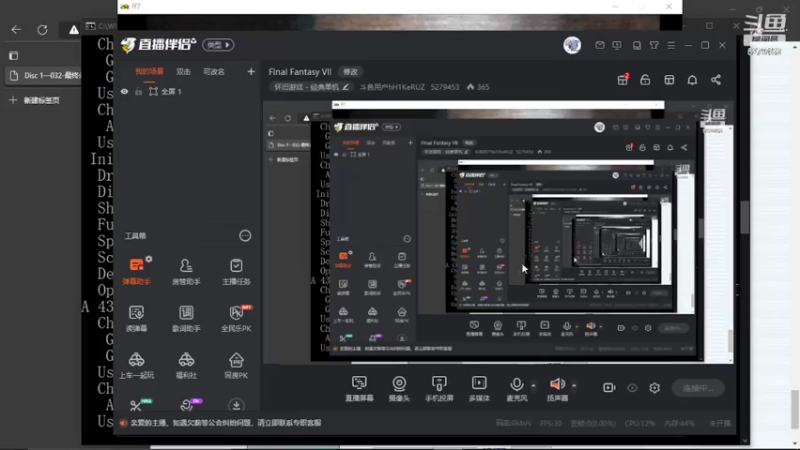800x450 pixels.
Task: Switch to 可改名 scene tab
Action: (214, 71)
